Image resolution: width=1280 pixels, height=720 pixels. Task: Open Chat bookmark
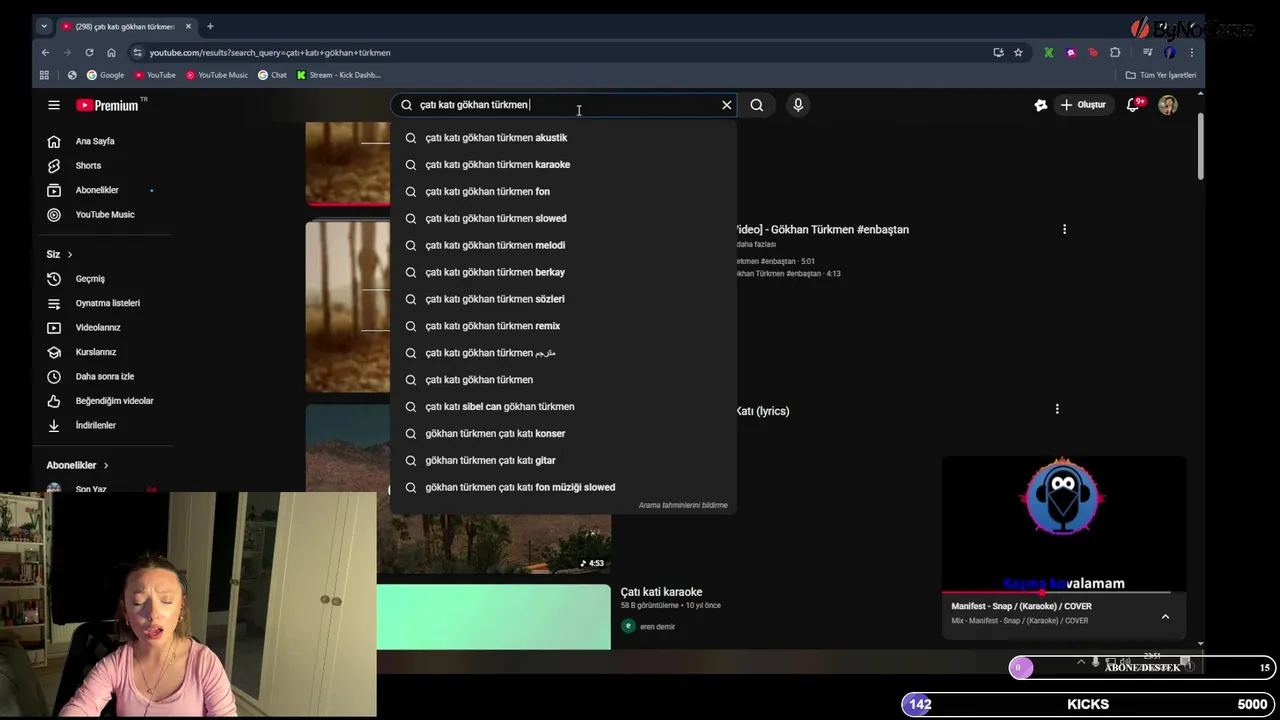(x=272, y=75)
